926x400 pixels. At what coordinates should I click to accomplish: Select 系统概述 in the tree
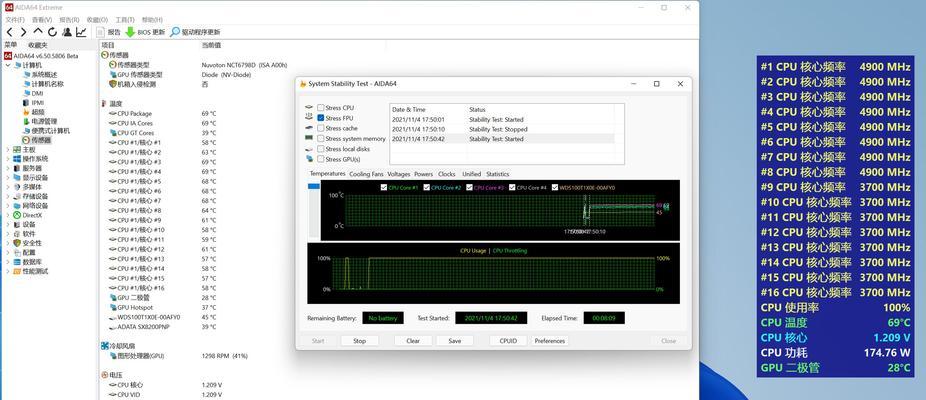point(40,74)
